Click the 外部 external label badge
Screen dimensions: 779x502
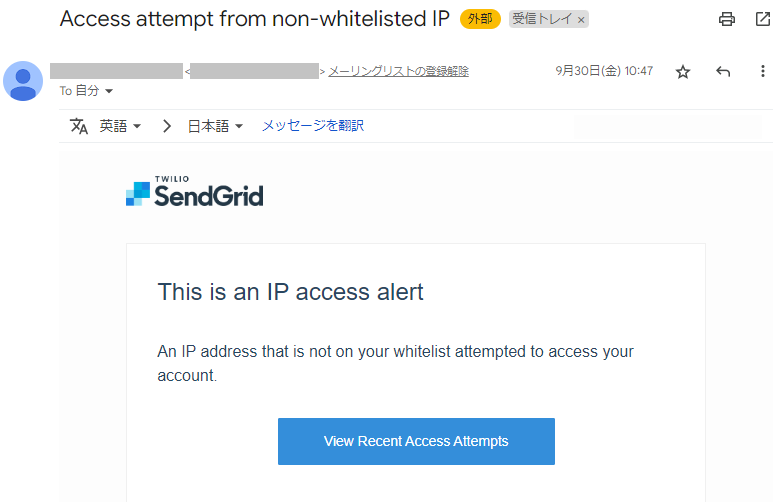point(480,19)
